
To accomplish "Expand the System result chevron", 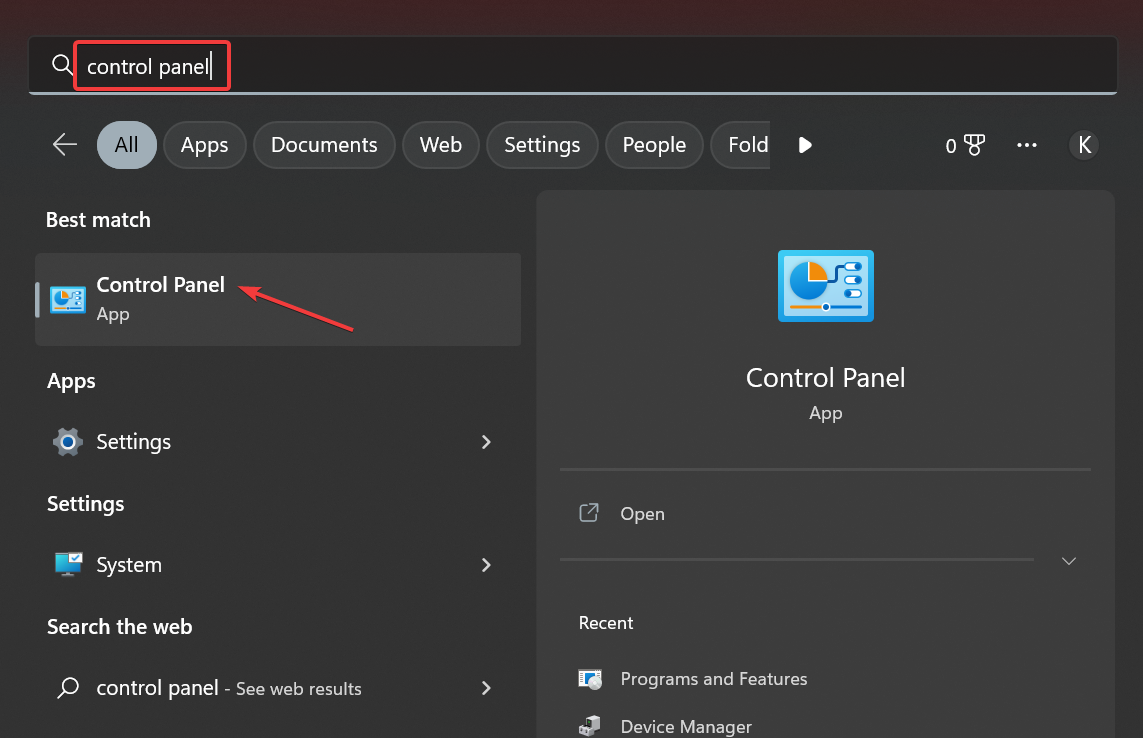I will 486,565.
